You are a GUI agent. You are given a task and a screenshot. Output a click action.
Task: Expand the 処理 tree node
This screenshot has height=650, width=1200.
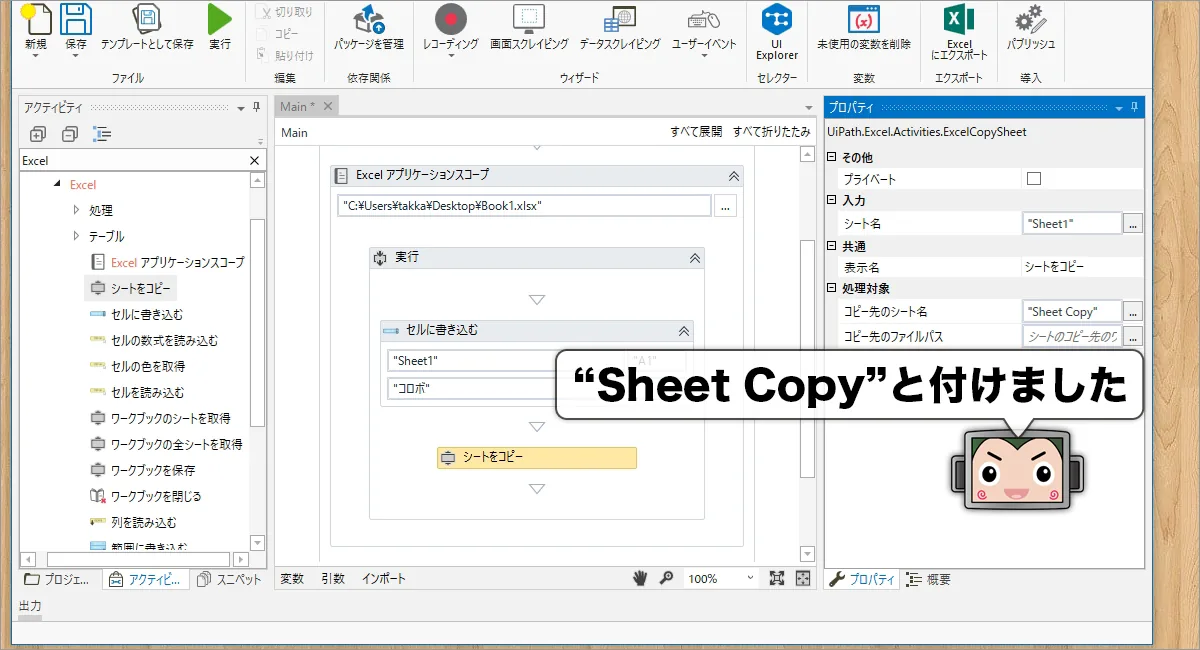(77, 210)
